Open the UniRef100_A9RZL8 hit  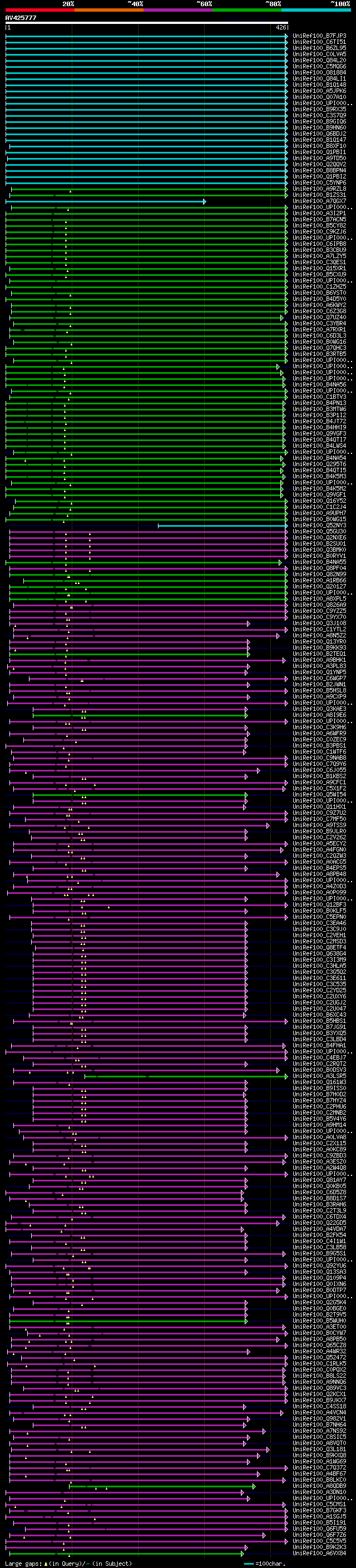pos(319,189)
